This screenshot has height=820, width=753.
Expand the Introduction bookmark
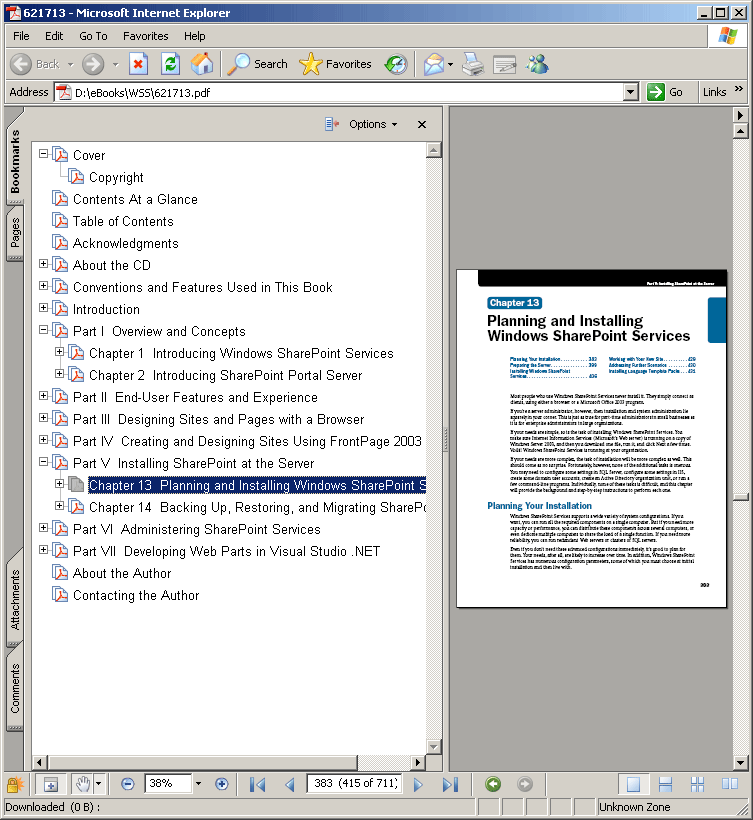pos(44,308)
